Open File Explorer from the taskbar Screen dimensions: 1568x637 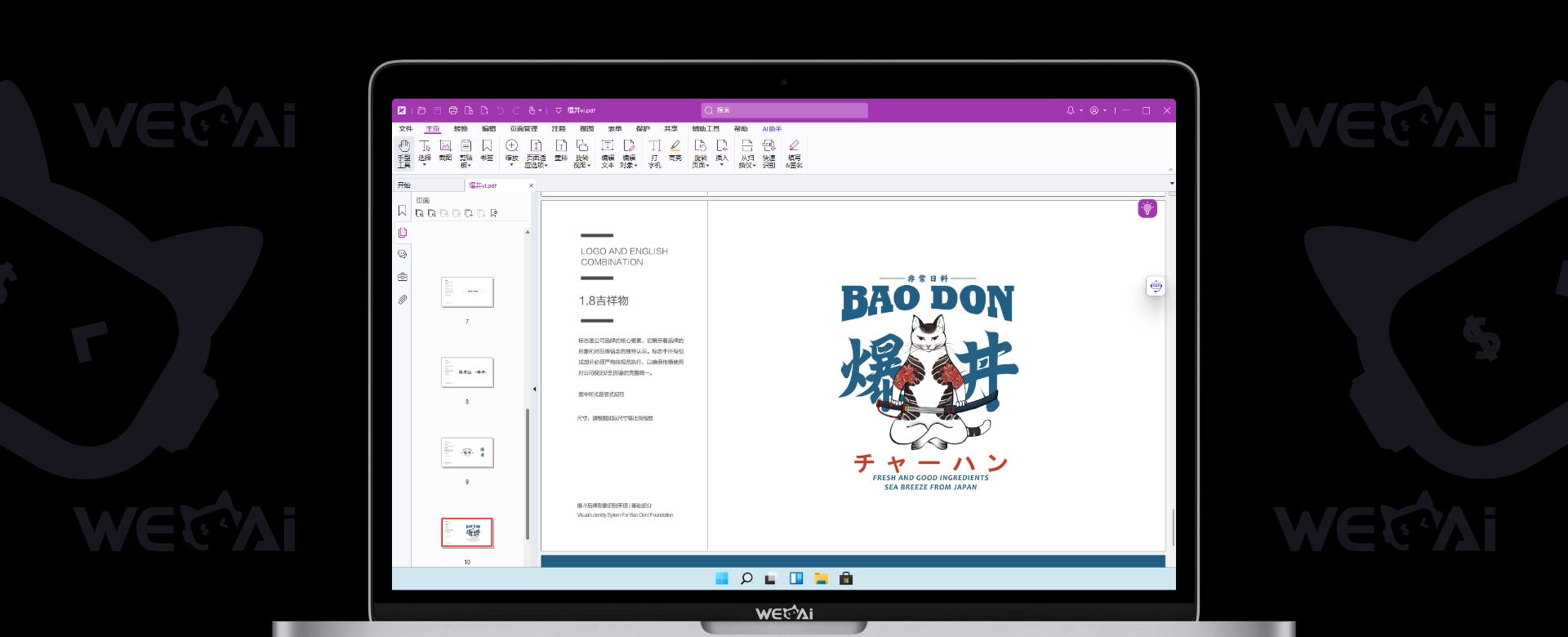[821, 578]
